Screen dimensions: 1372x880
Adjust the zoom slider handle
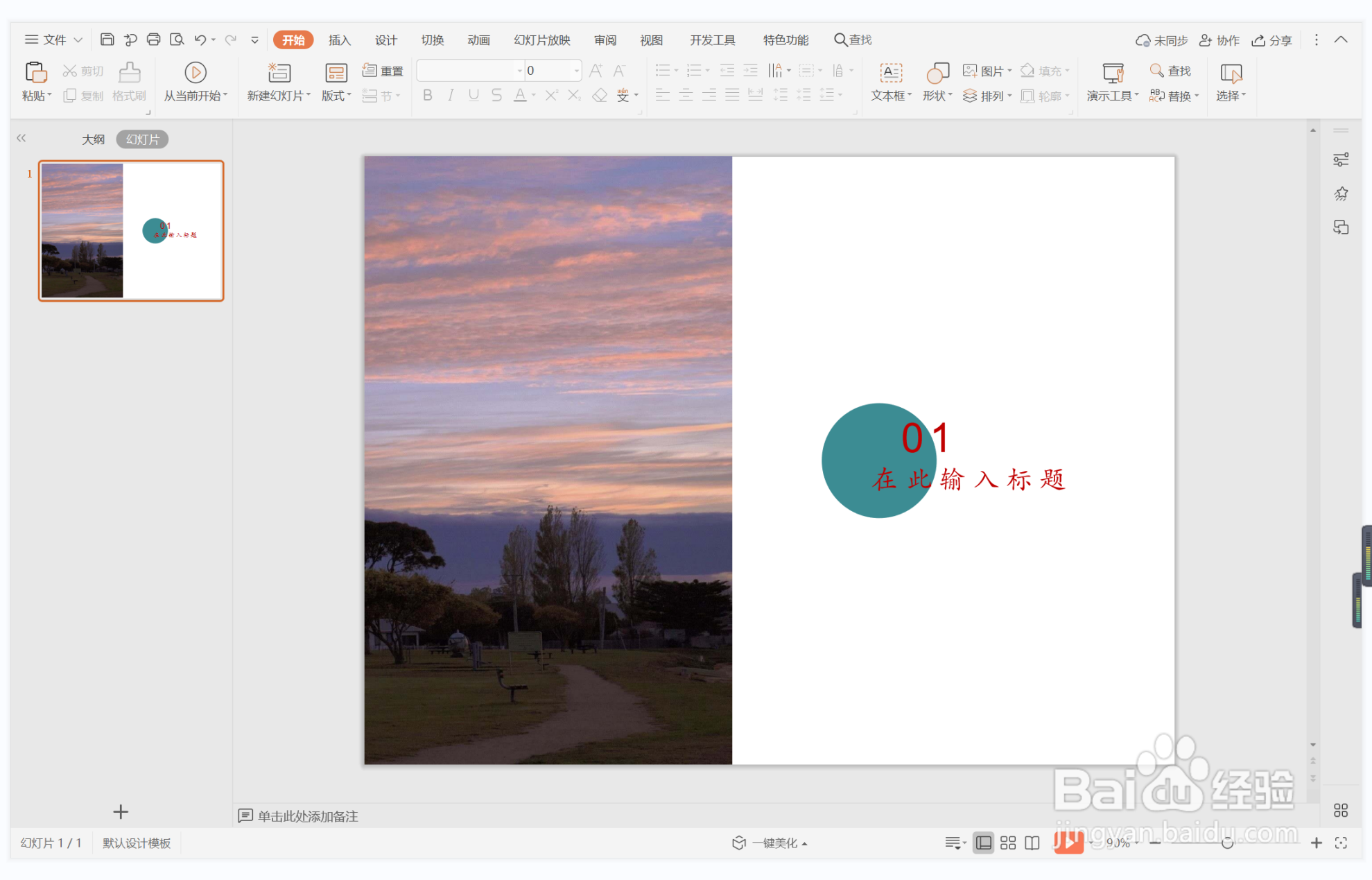click(1227, 843)
